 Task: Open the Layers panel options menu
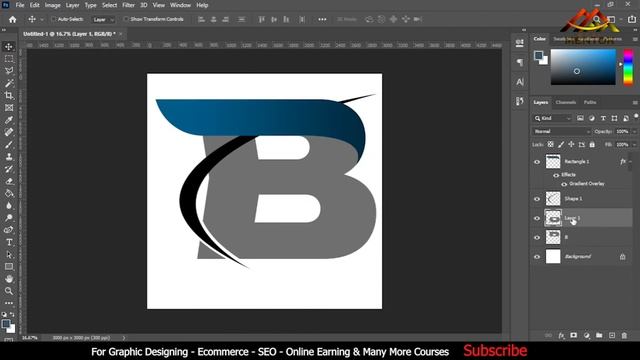(x=635, y=102)
